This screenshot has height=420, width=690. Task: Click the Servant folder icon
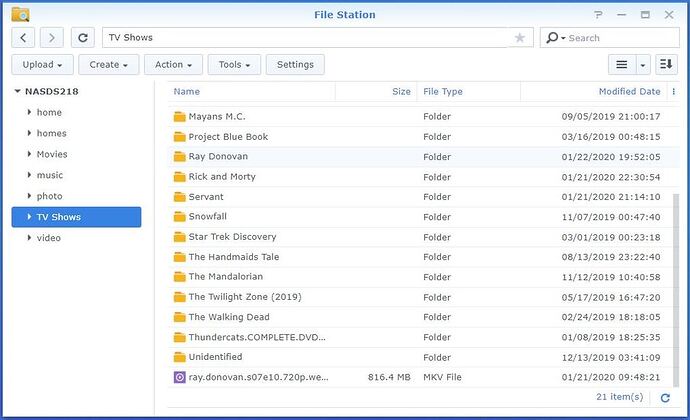[x=180, y=197]
